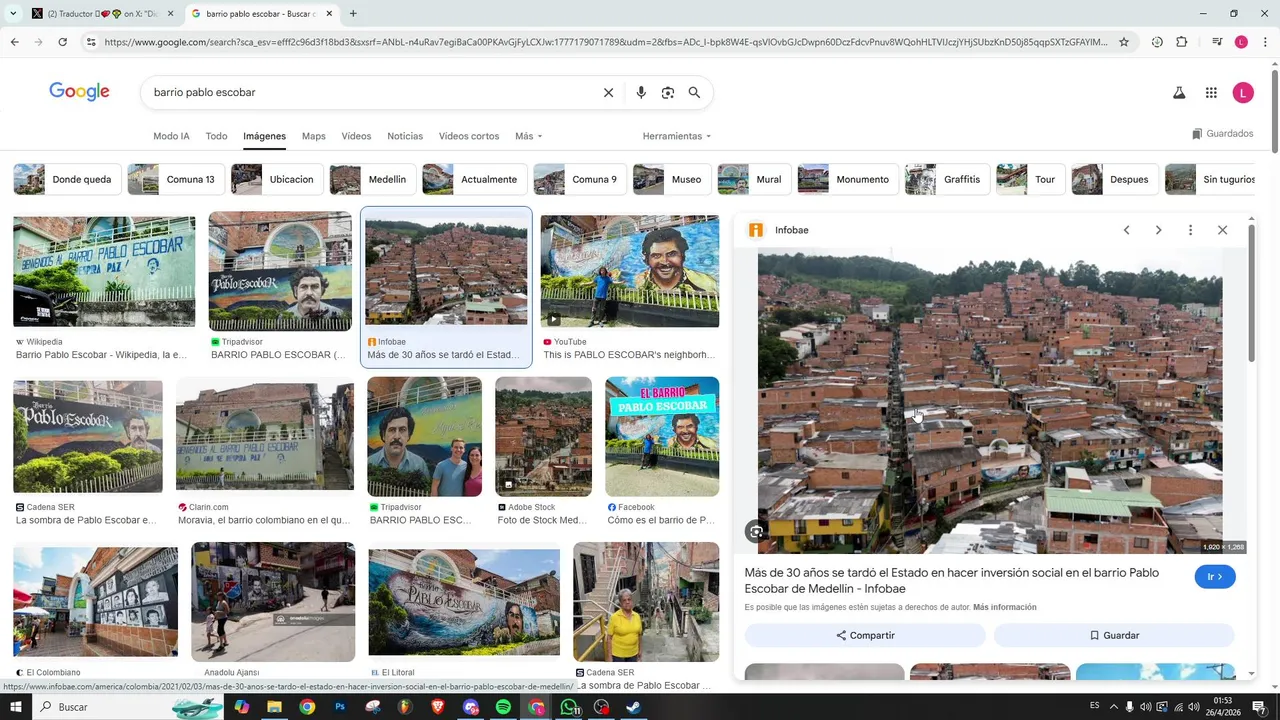
Task: Filter by Actualmente chip
Action: click(x=474, y=179)
